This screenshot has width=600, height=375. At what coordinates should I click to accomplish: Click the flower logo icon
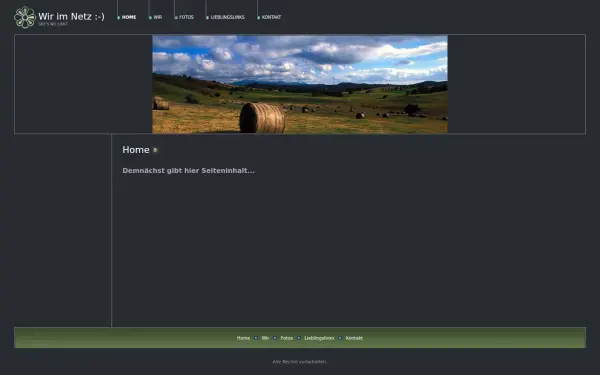[25, 17]
